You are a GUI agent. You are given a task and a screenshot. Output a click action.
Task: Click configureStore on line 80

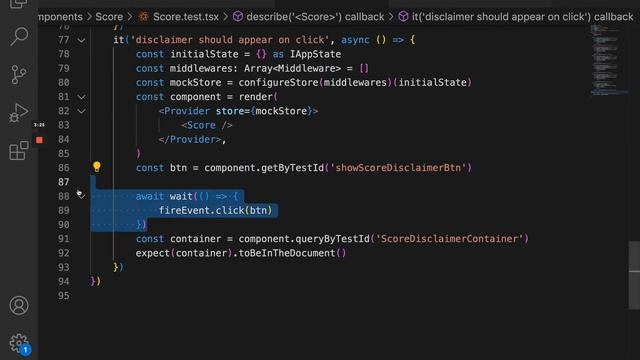click(x=278, y=82)
